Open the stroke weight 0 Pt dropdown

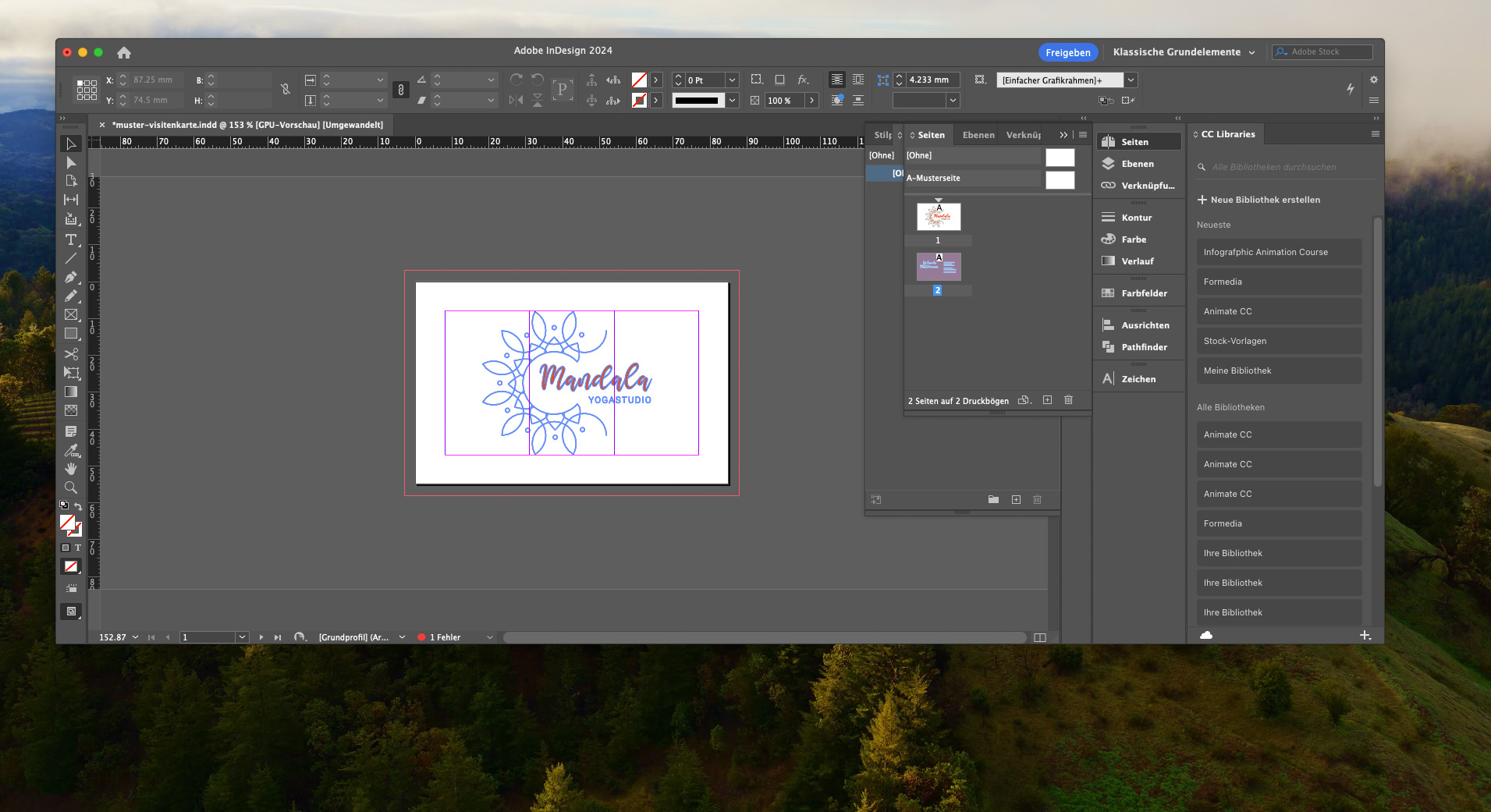pos(732,80)
